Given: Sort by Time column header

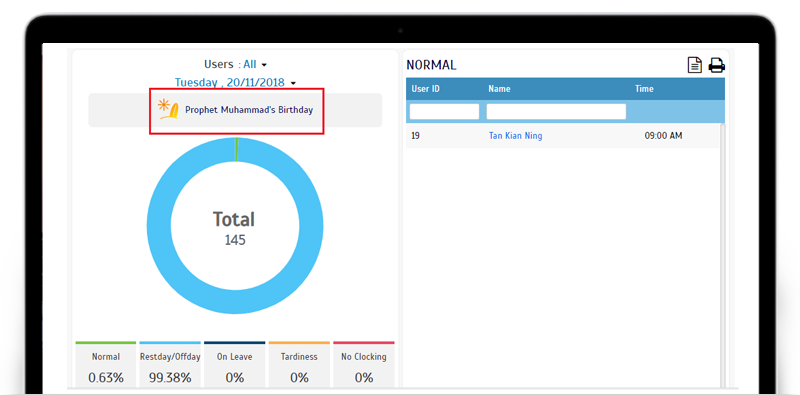Looking at the screenshot, I should tap(644, 89).
